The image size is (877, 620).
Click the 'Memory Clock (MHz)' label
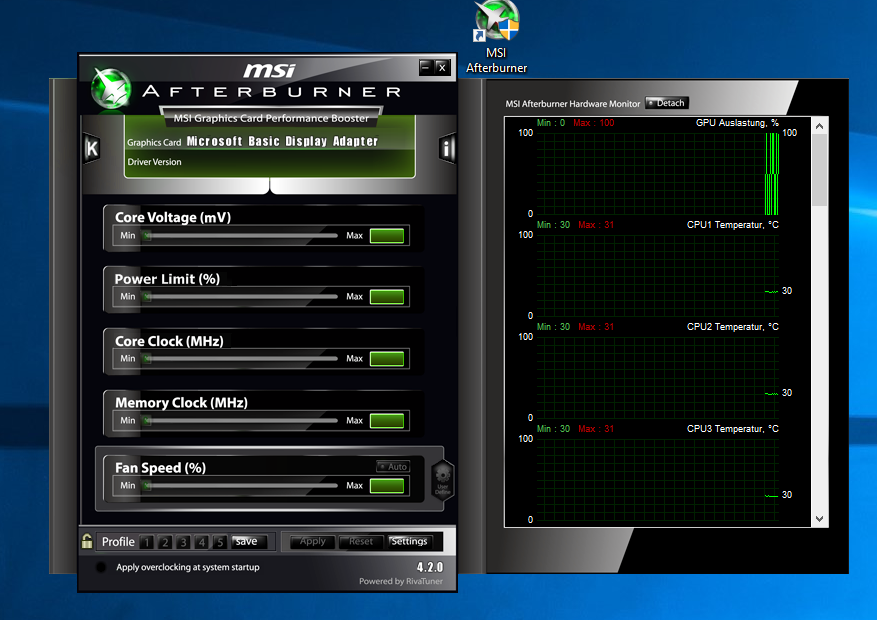click(x=181, y=403)
